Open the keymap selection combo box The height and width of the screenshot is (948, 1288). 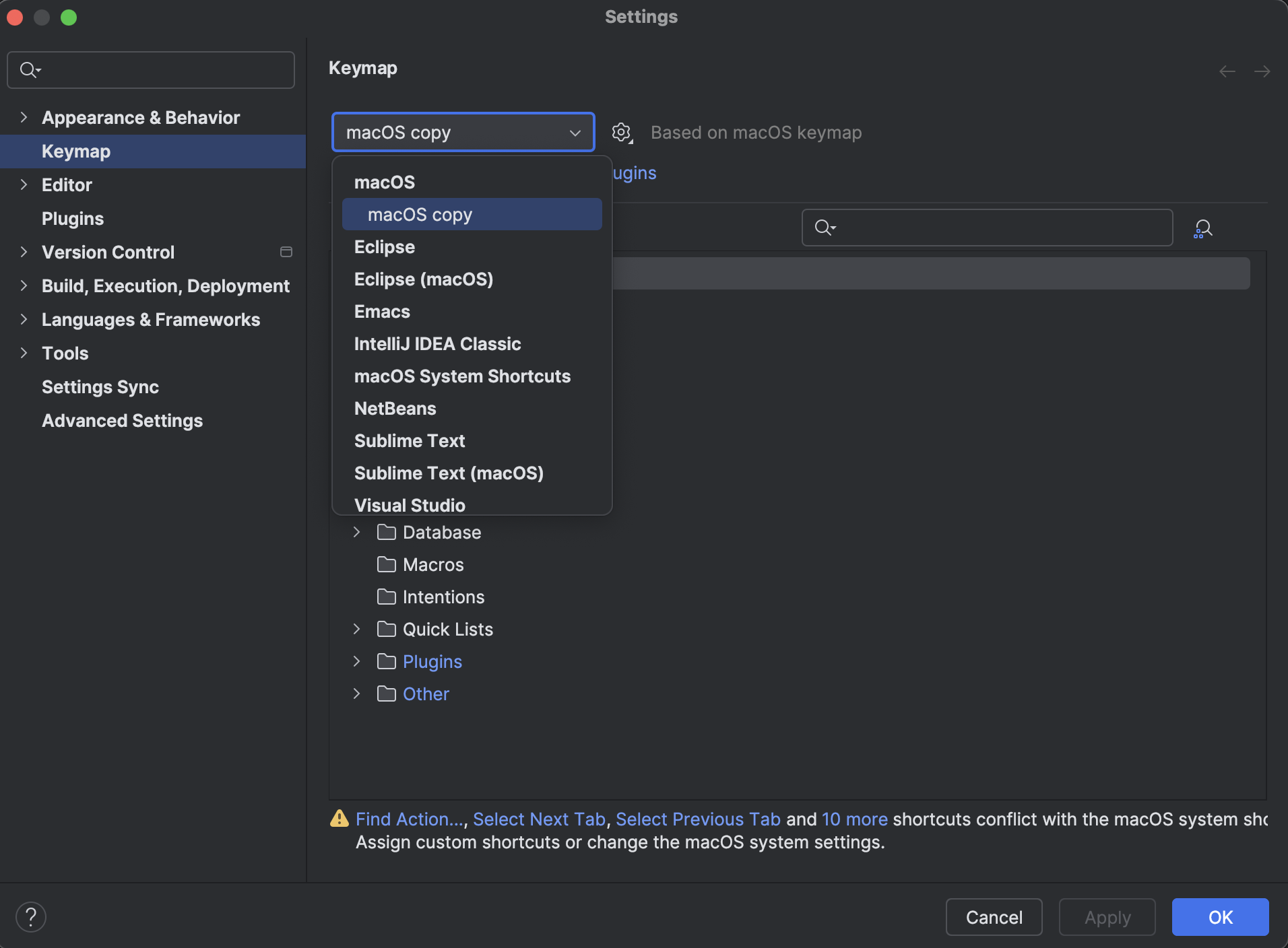[462, 132]
